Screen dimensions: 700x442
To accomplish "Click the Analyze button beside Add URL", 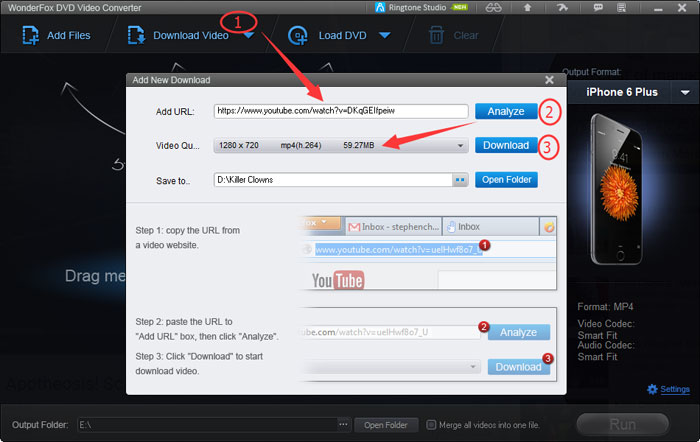I will tap(506, 111).
